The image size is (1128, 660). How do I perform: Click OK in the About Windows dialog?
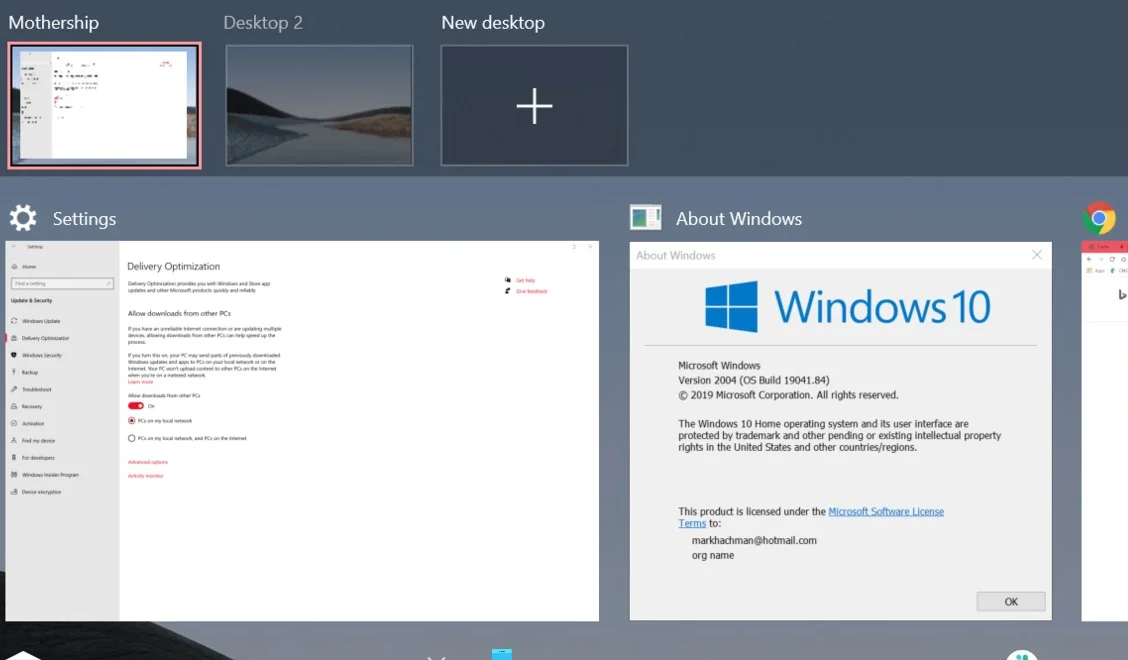click(1011, 602)
